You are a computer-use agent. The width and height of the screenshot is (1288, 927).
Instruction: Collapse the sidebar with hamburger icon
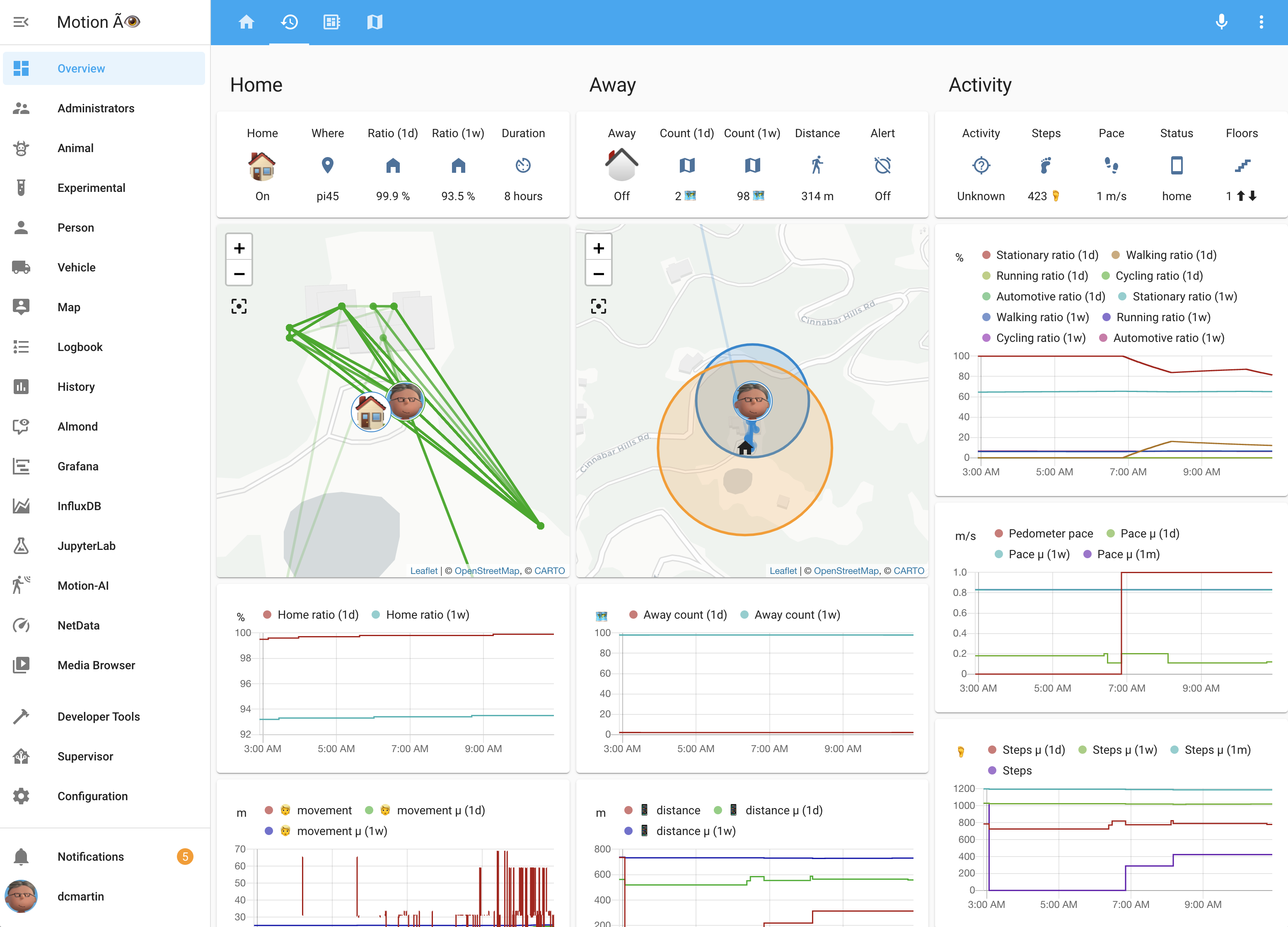(x=21, y=22)
